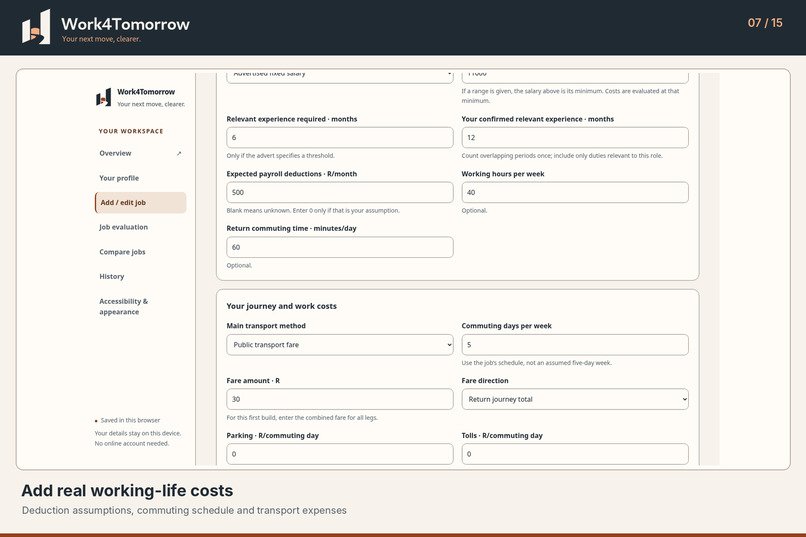Screen dimensions: 806x537
Task: Click 'Use the job's schedule' hint text
Action: click(x=537, y=363)
